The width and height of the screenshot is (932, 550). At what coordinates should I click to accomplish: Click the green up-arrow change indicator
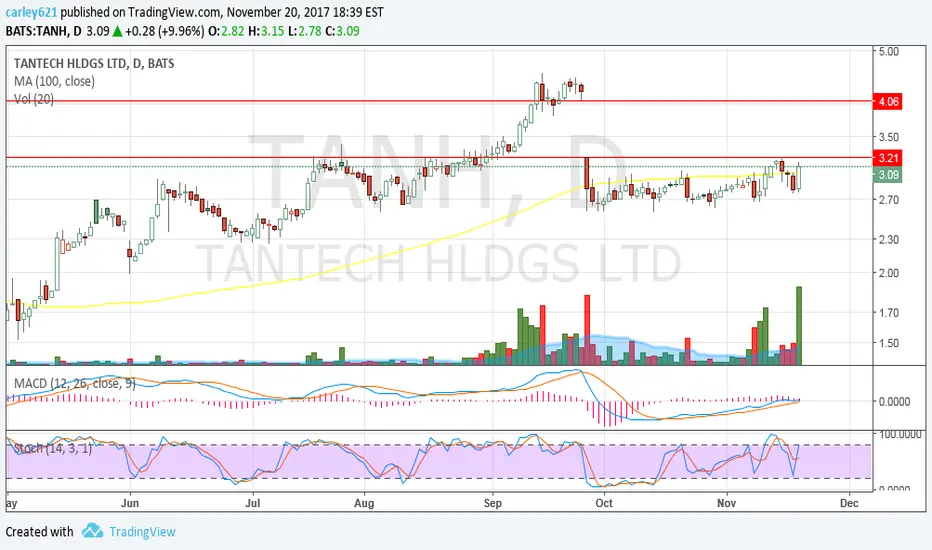(x=118, y=31)
